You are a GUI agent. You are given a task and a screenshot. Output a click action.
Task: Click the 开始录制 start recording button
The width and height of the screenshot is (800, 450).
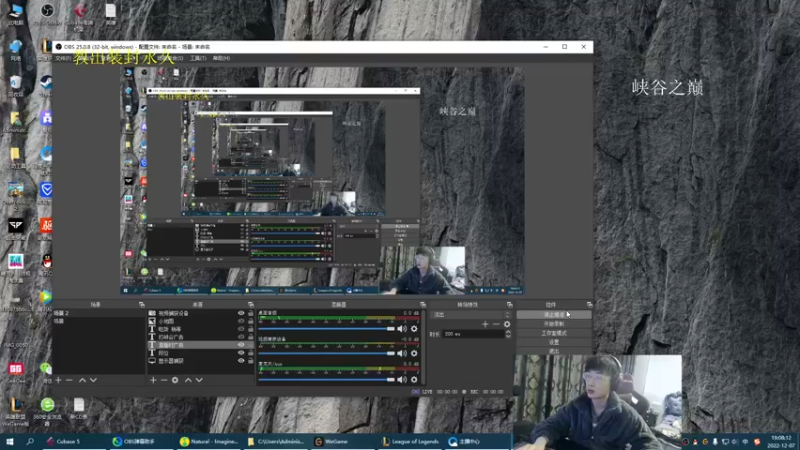tap(554, 324)
